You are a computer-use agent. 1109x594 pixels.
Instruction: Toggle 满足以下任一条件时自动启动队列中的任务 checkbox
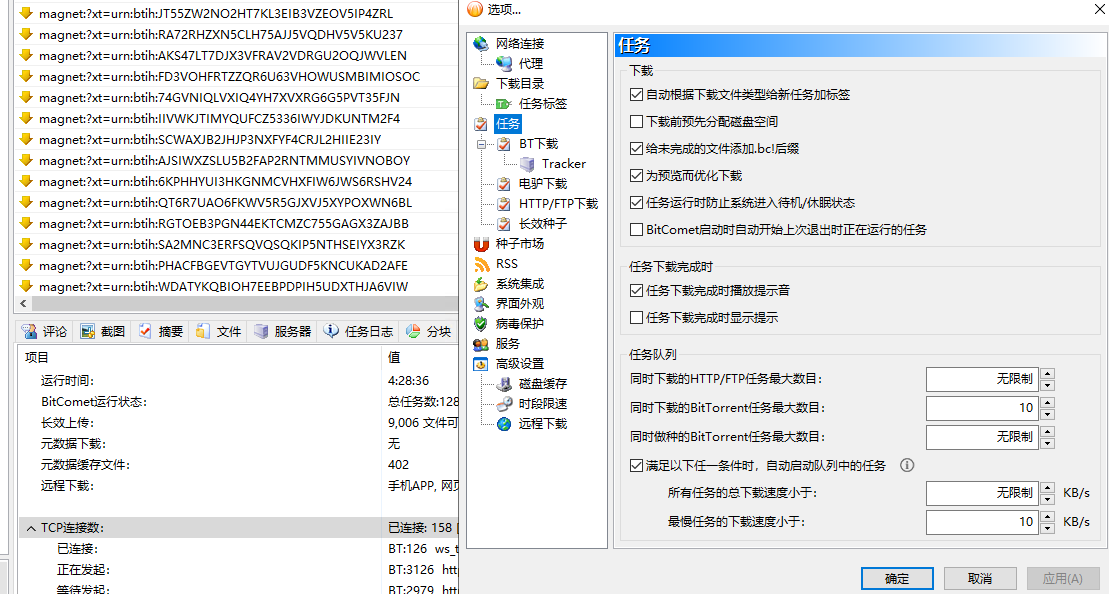point(636,465)
